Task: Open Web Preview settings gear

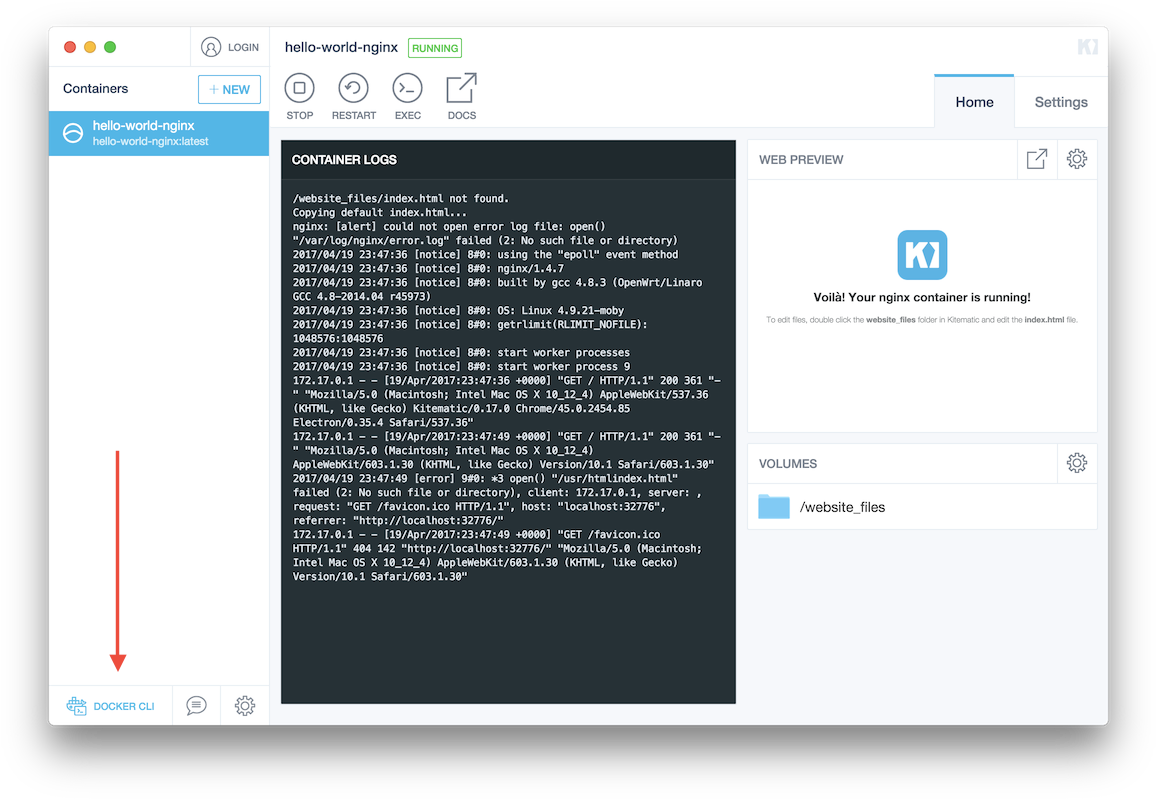Action: (1076, 159)
